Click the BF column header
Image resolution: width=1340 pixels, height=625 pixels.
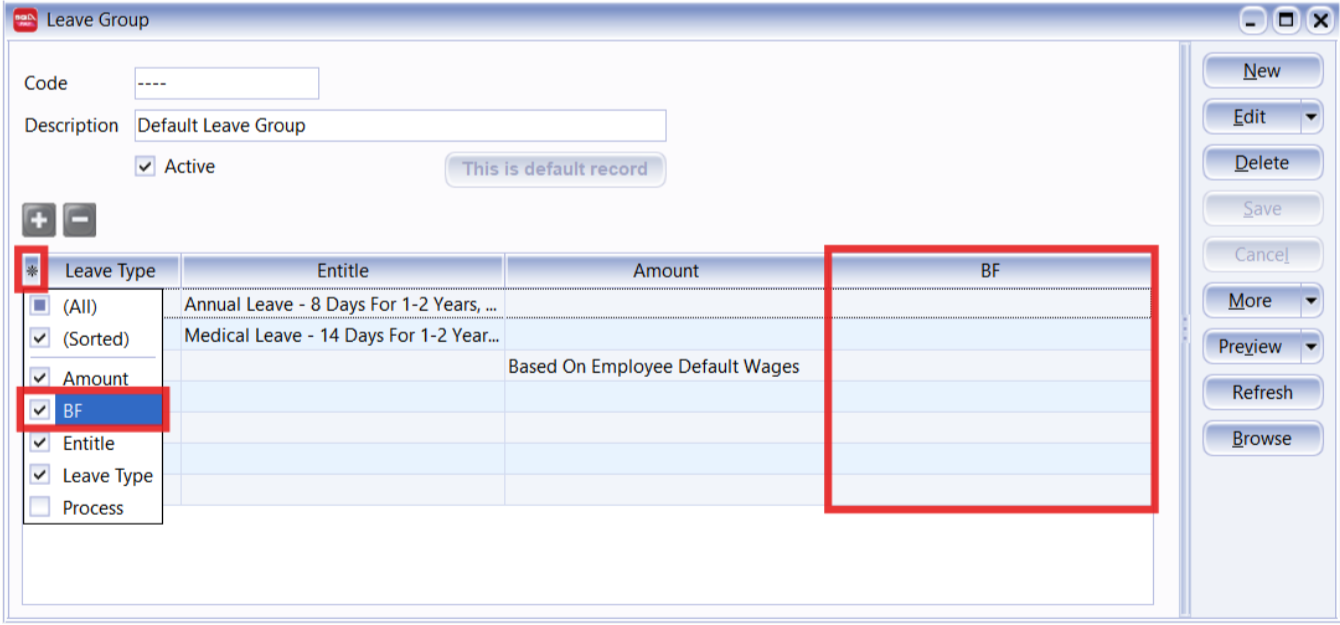tap(990, 271)
